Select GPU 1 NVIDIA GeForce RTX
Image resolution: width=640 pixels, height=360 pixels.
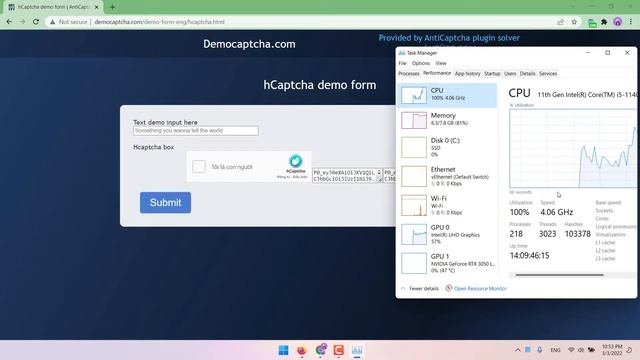(x=447, y=263)
